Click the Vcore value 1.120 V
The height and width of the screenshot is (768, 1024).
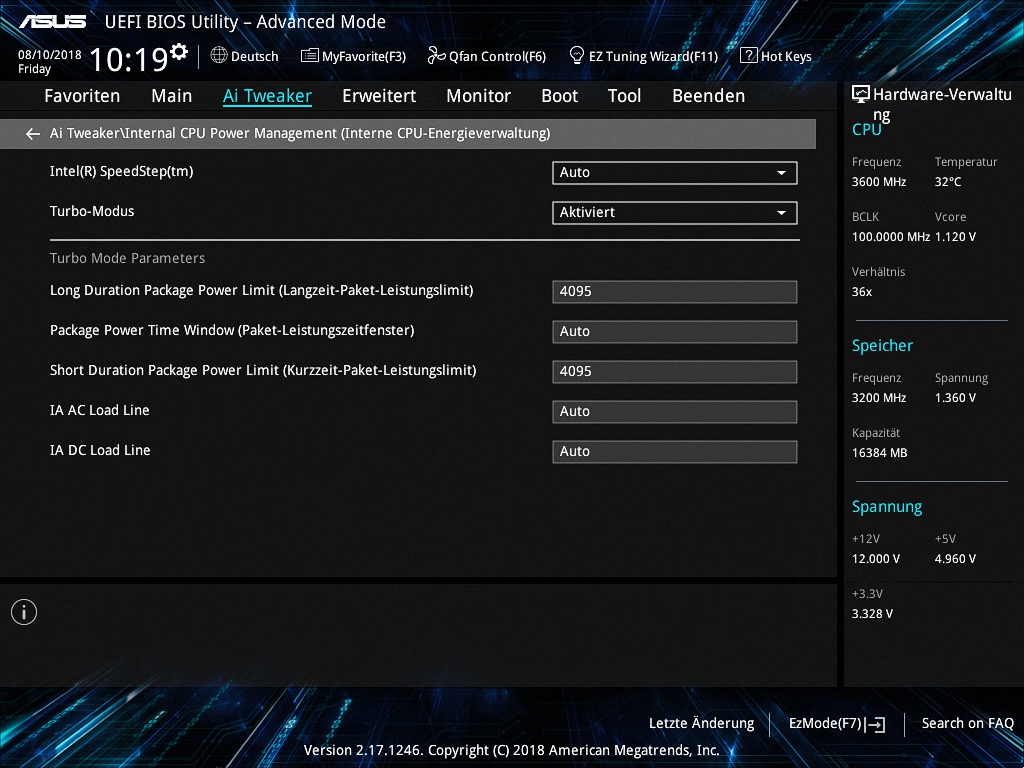pos(955,237)
